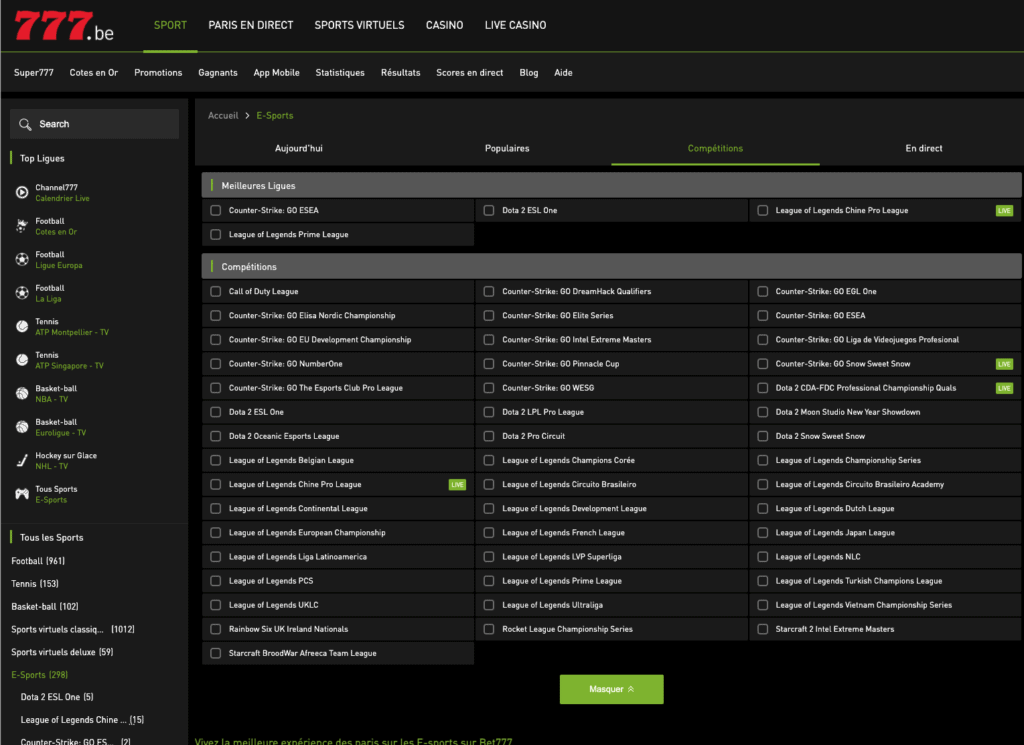Viewport: 1024px width, 745px height.
Task: Open the Statistiques page
Action: coord(340,72)
